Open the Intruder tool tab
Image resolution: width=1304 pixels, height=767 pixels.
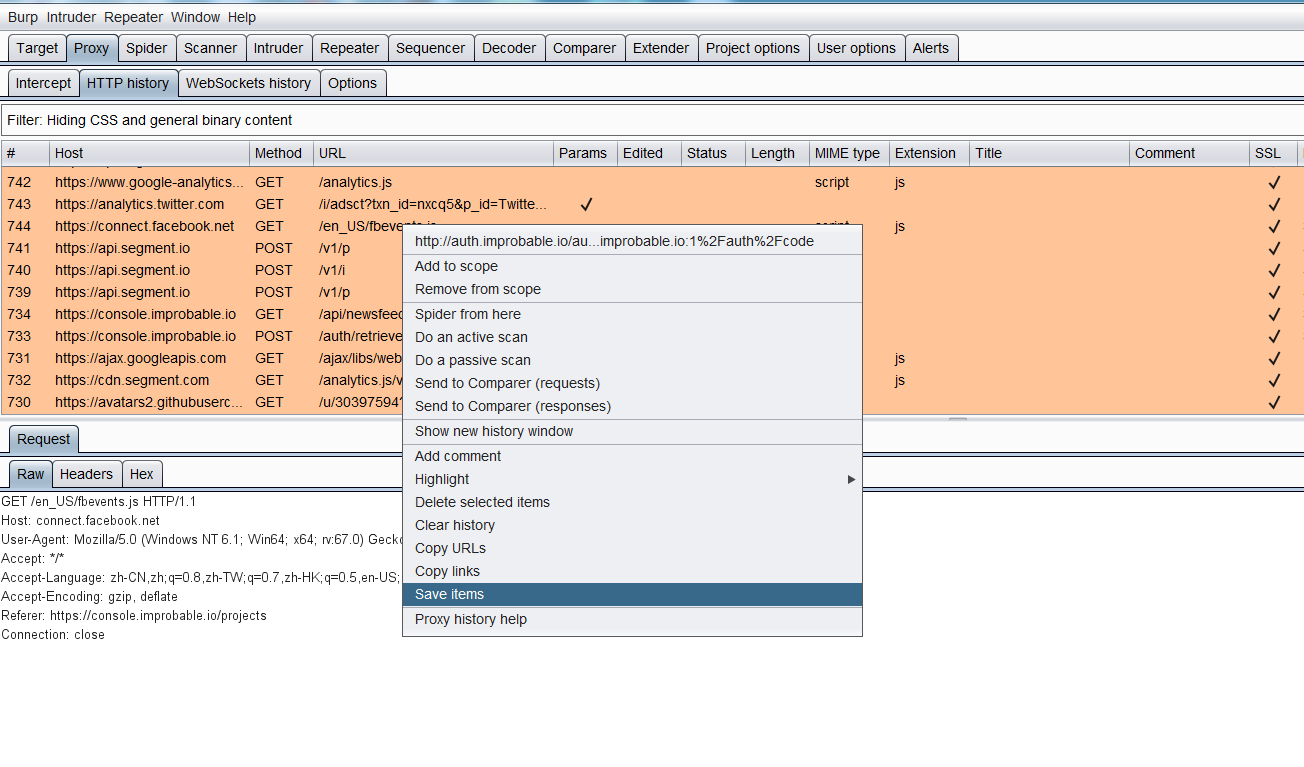point(278,48)
